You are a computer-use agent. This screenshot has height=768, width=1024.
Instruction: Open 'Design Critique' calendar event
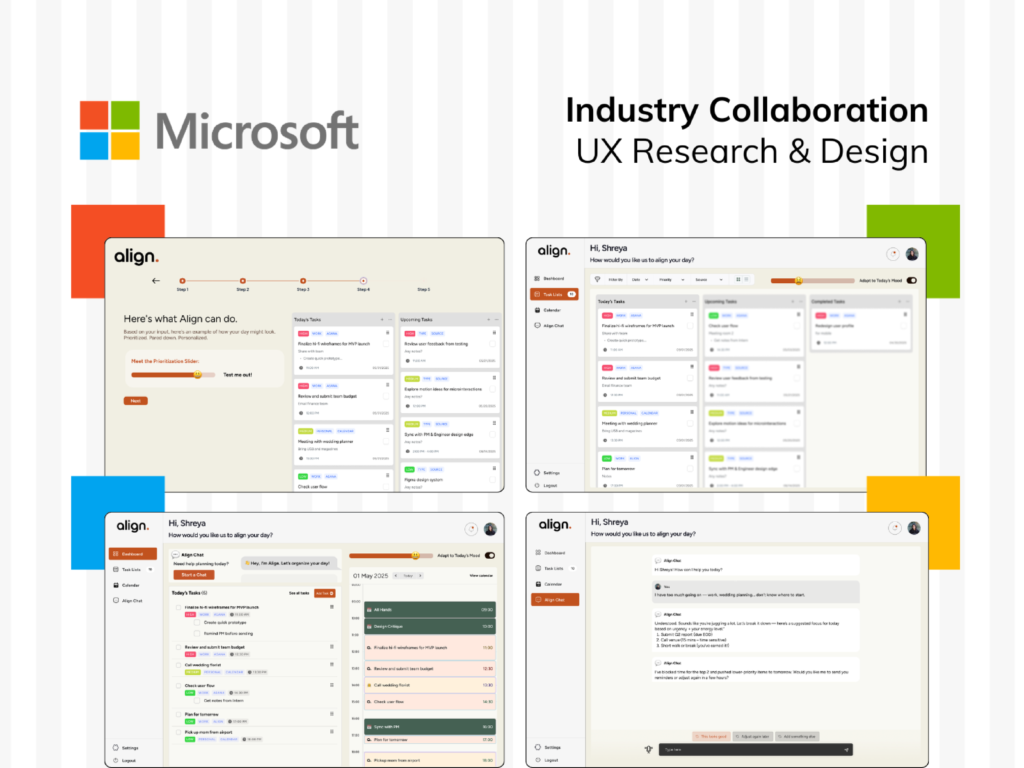pos(430,626)
